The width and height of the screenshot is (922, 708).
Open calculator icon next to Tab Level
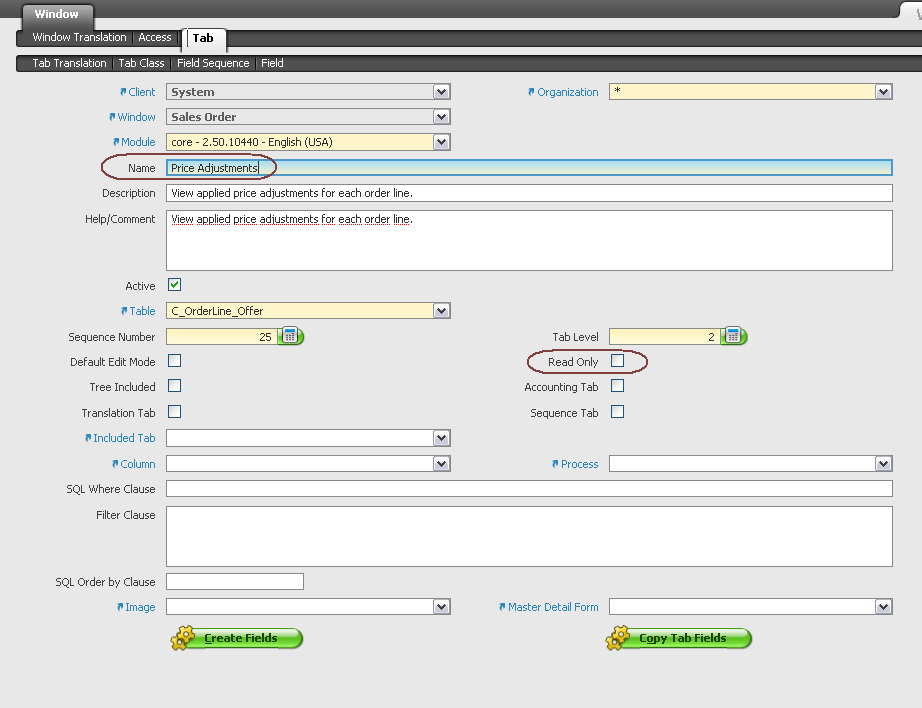pos(733,336)
